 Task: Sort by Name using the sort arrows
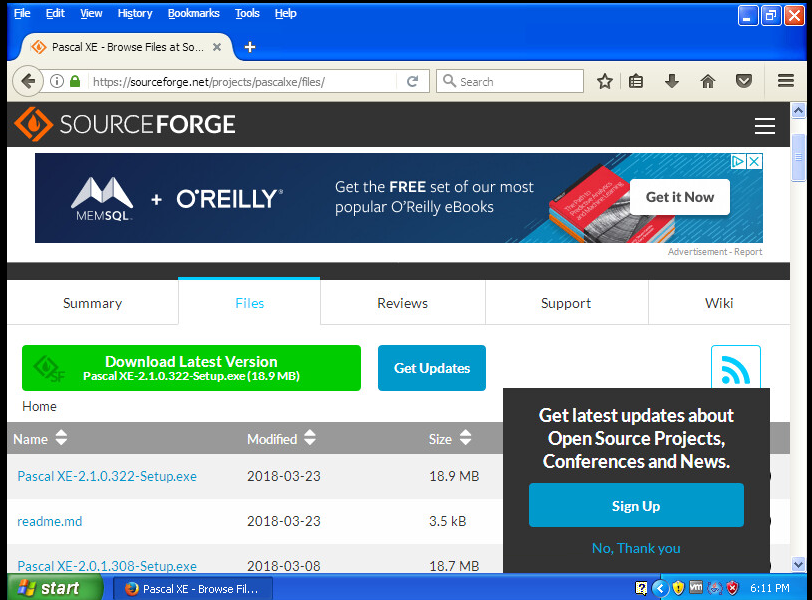point(61,437)
